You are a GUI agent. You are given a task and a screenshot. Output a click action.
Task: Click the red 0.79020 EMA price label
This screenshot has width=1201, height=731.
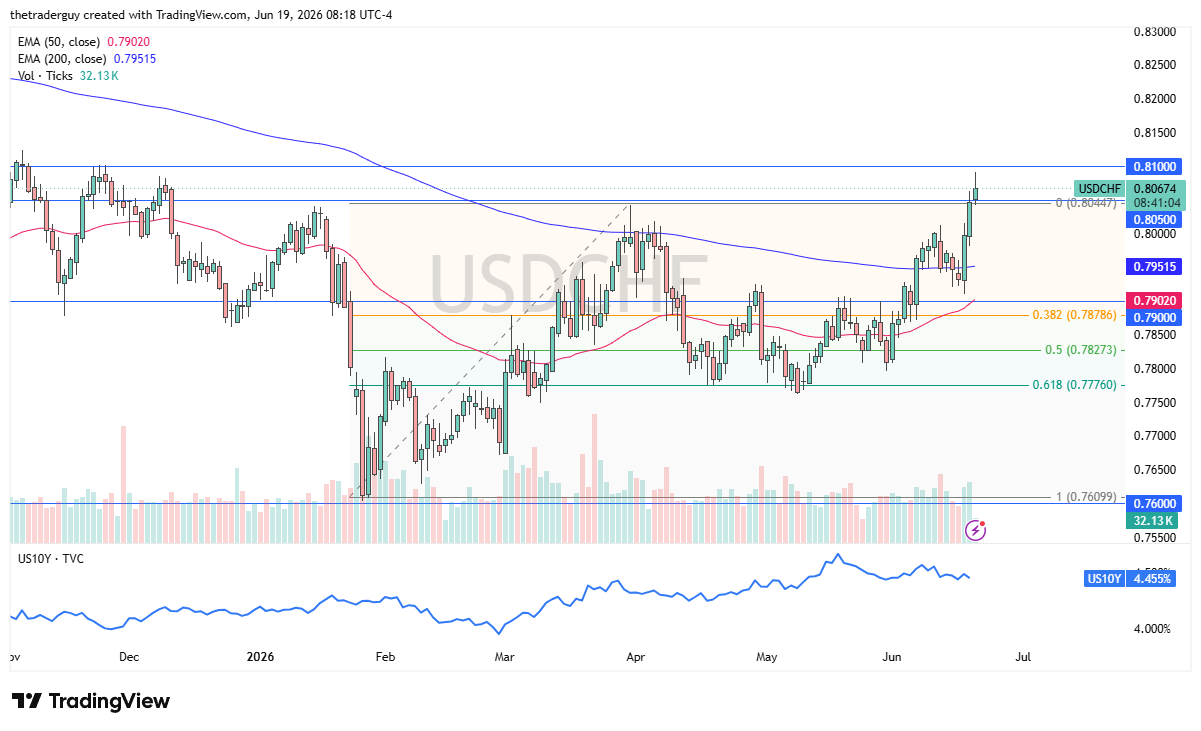(1155, 300)
